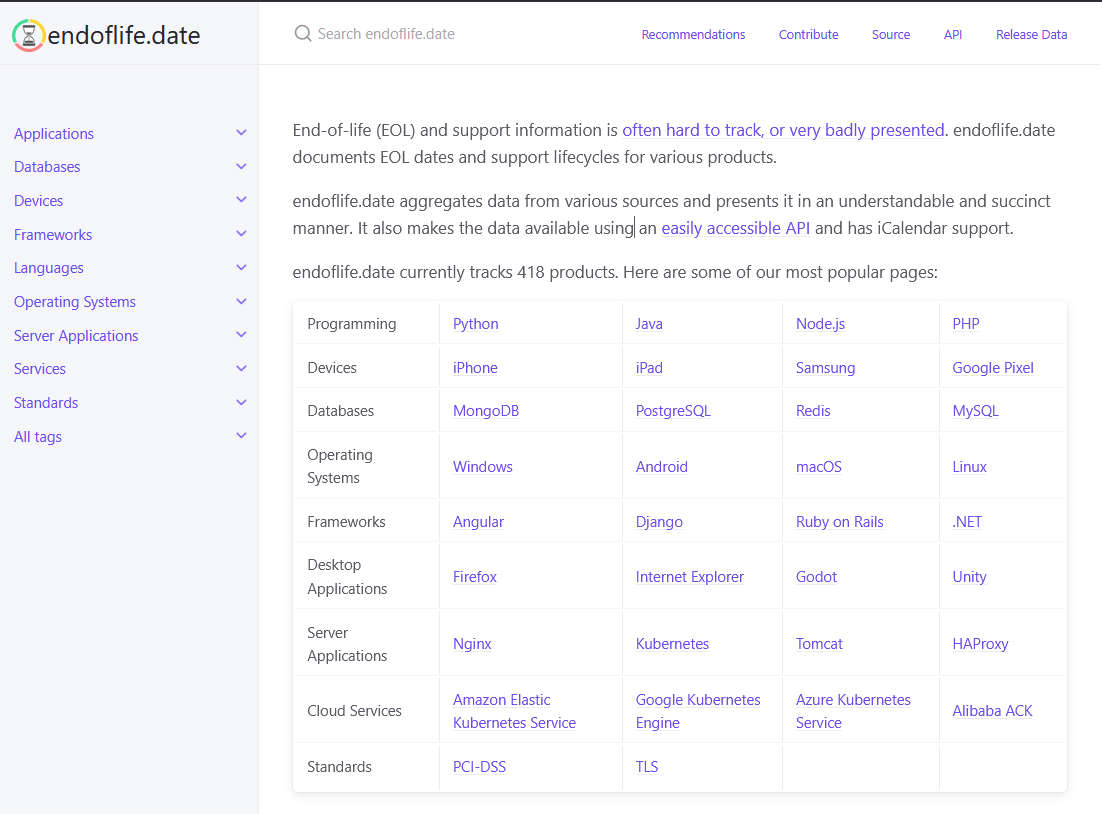
Task: Expand the Languages sidebar chevron
Action: 241,267
